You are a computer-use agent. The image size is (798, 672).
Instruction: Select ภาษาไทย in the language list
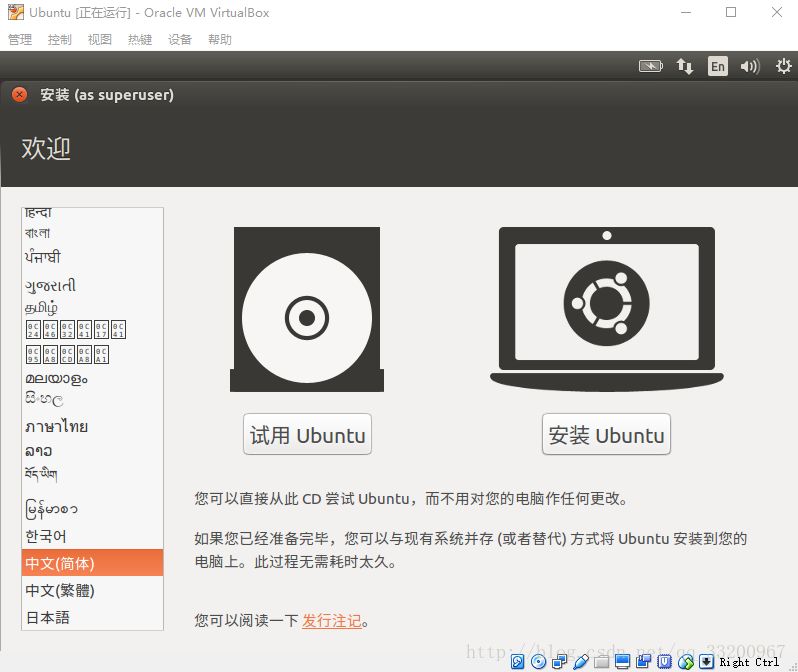(x=92, y=426)
